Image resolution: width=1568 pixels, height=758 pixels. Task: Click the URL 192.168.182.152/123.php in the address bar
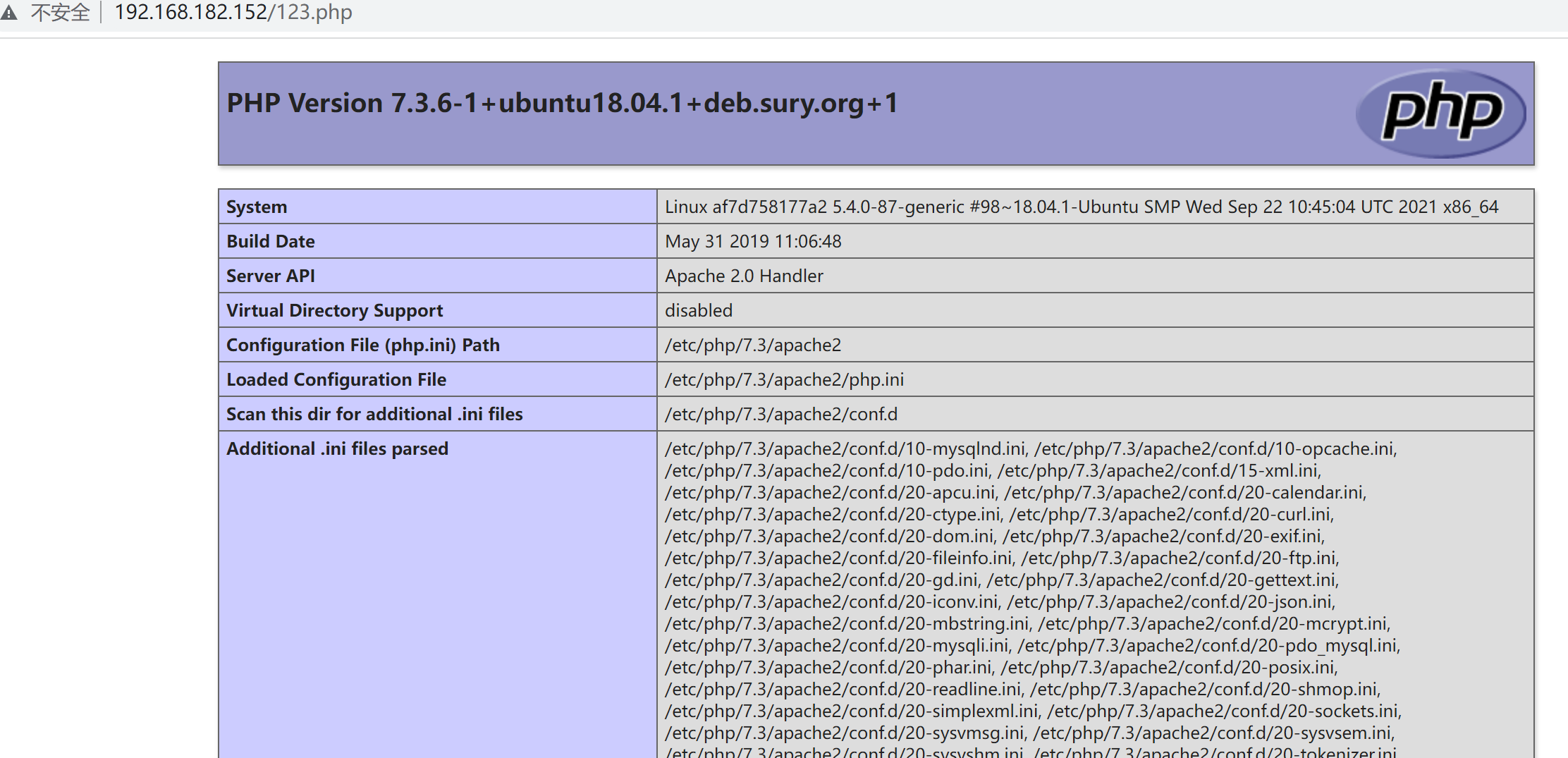point(233,12)
